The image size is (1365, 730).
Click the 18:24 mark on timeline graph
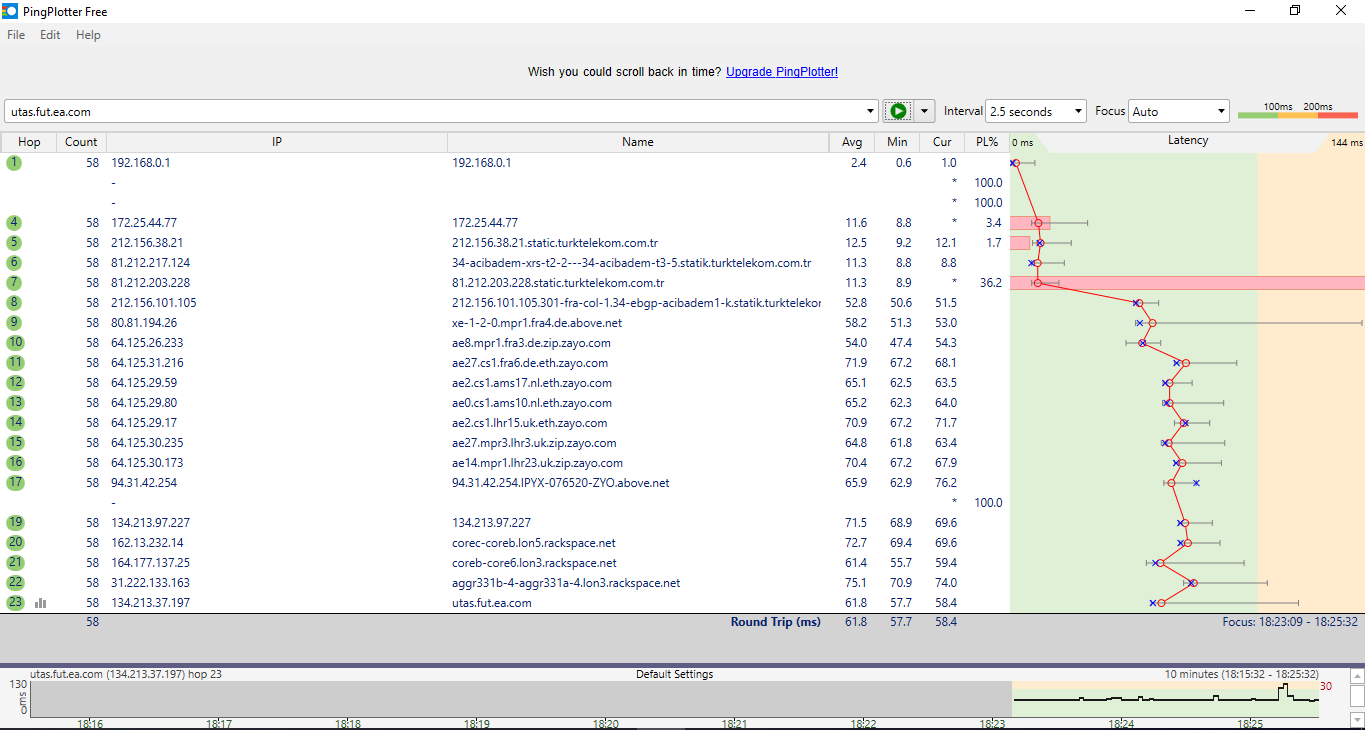[1121, 723]
